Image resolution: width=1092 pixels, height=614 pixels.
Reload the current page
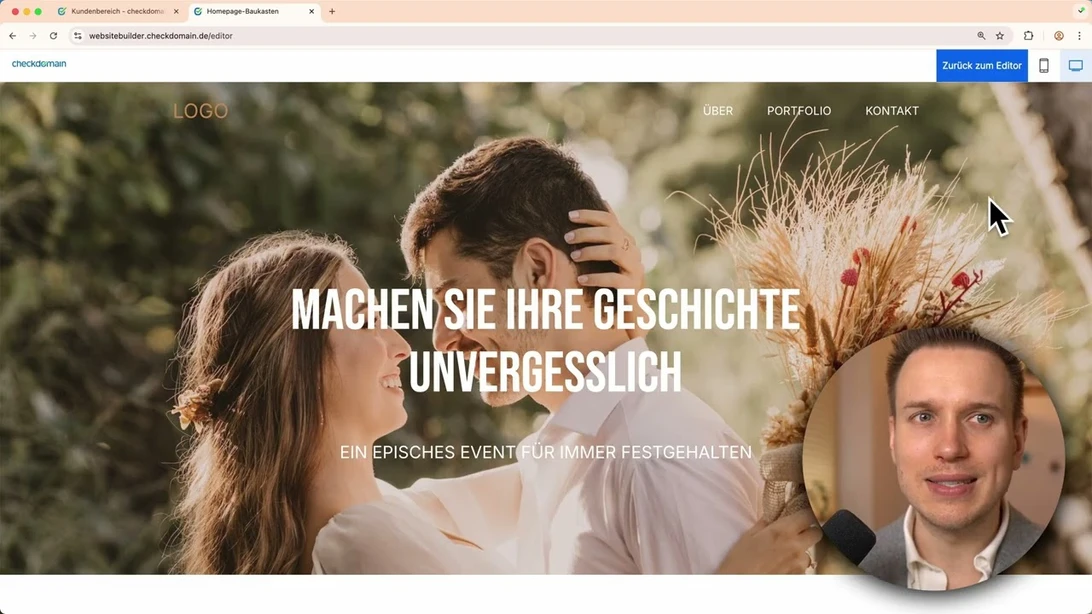[53, 35]
